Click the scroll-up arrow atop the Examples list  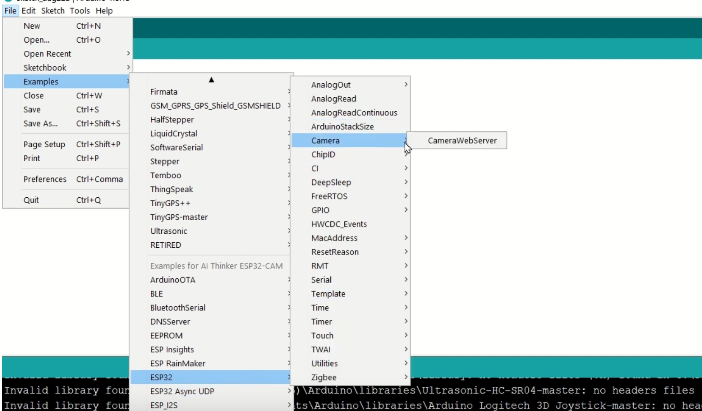click(211, 80)
